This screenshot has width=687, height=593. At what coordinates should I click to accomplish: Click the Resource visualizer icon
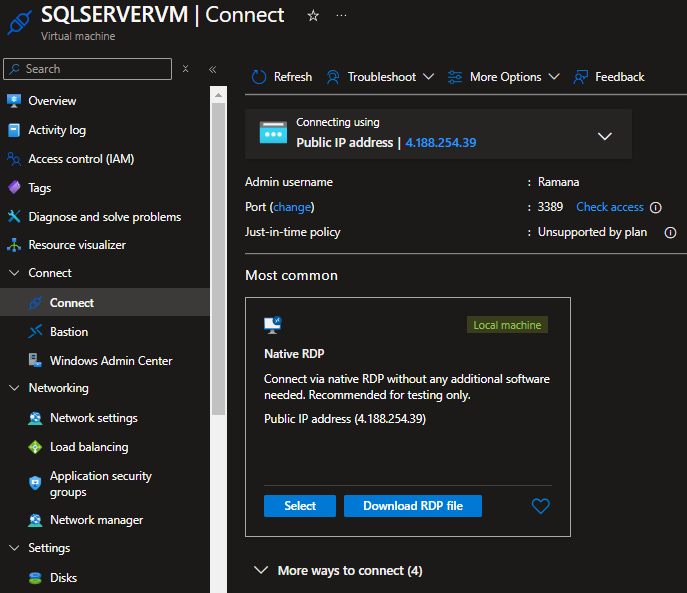[14, 245]
